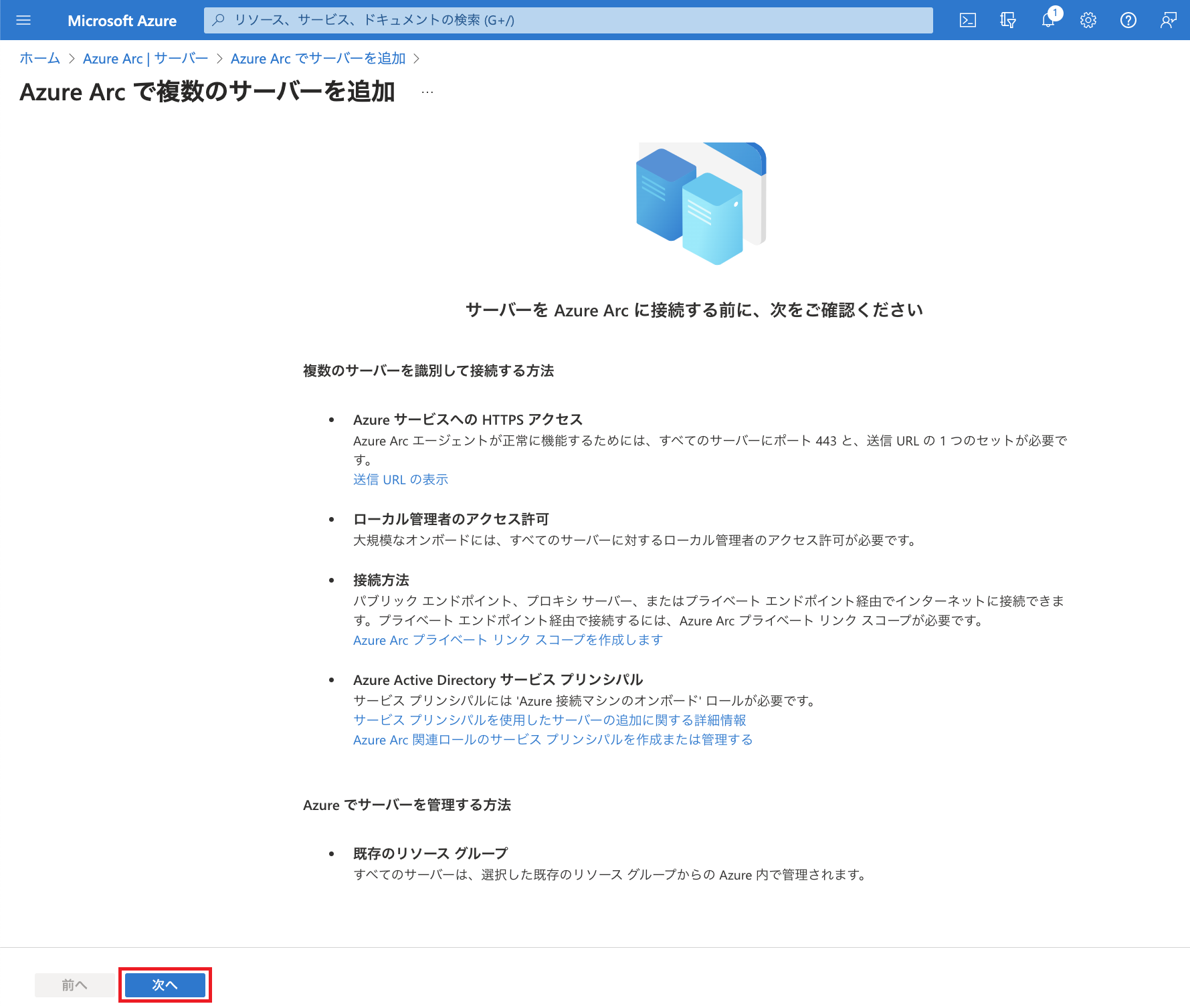Click the search magnifier icon
Image resolution: width=1190 pixels, height=1008 pixels.
[x=218, y=20]
